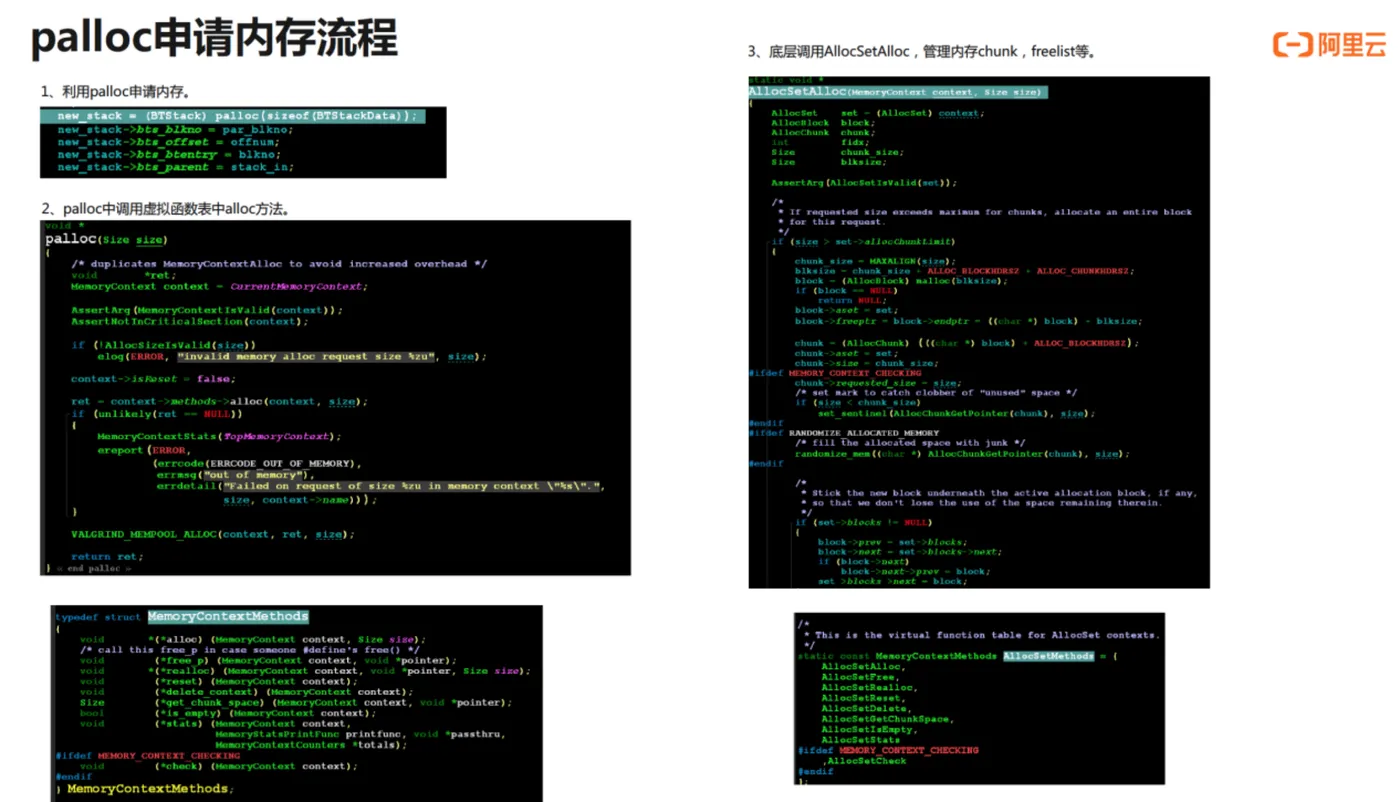Click the "(*delete_context)" function pointer line
Viewport: 1400px width, 802px height.
pos(246,692)
